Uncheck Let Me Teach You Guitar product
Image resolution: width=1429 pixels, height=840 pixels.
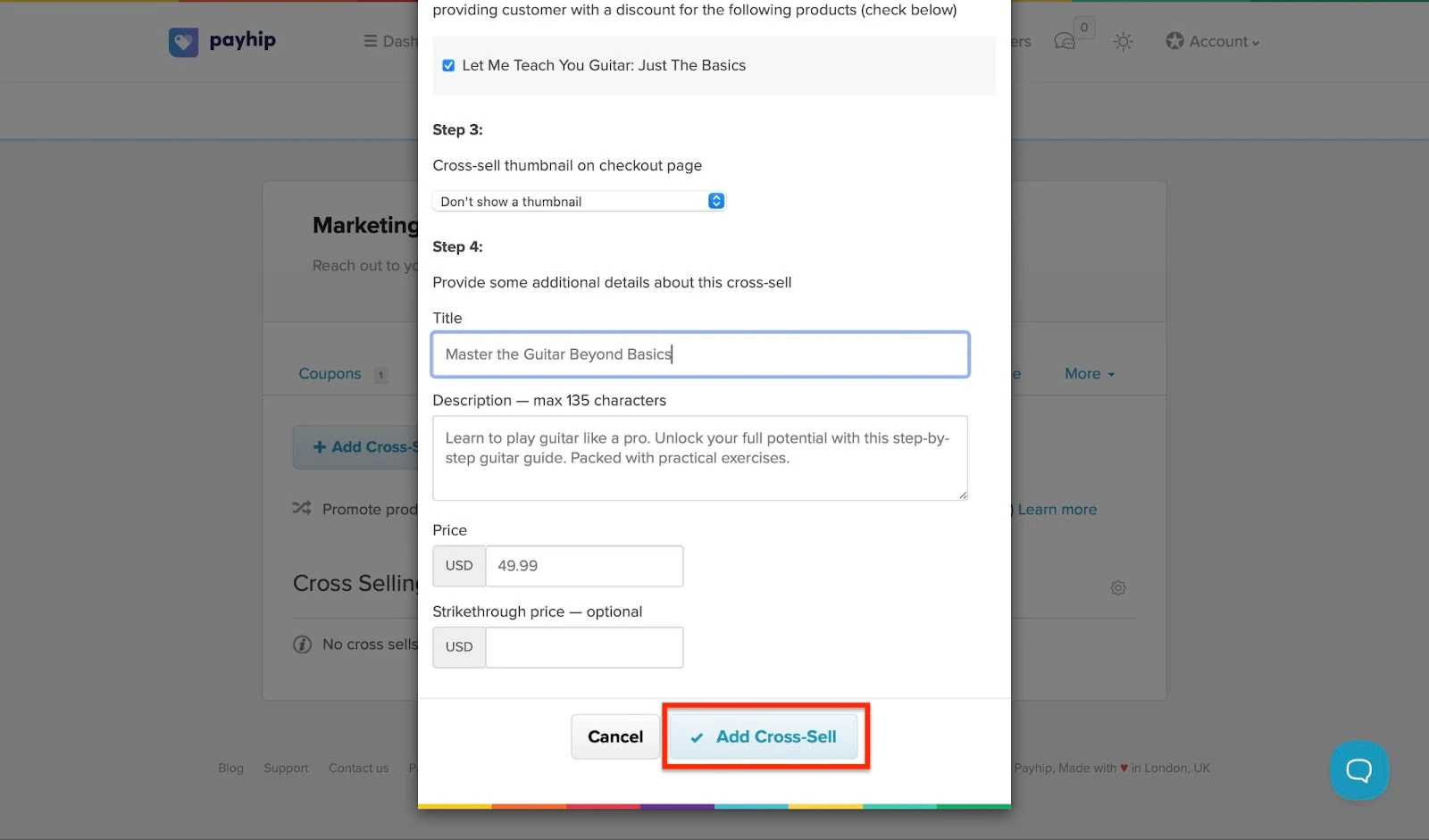point(448,65)
